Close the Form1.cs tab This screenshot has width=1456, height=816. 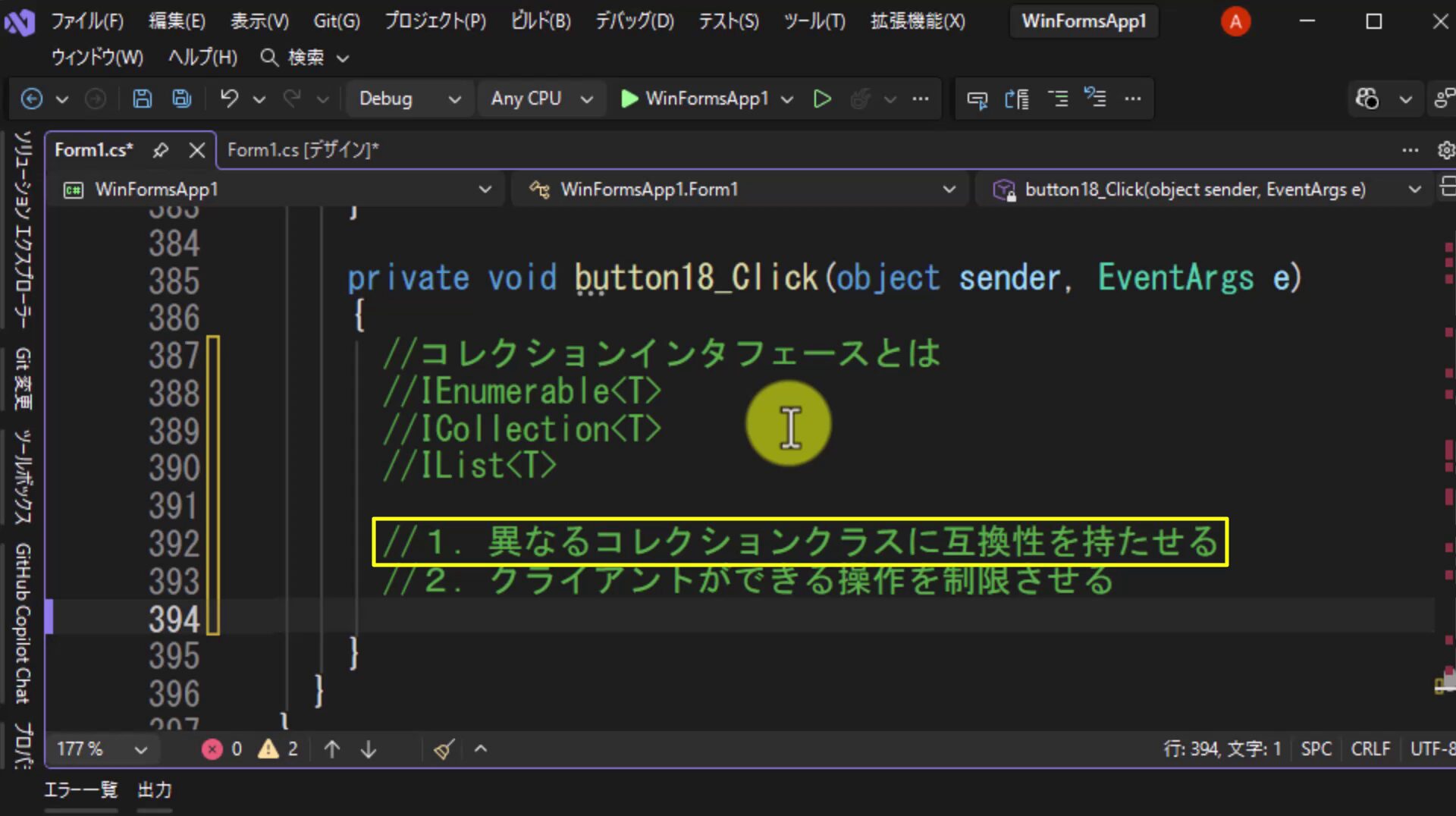[x=197, y=150]
